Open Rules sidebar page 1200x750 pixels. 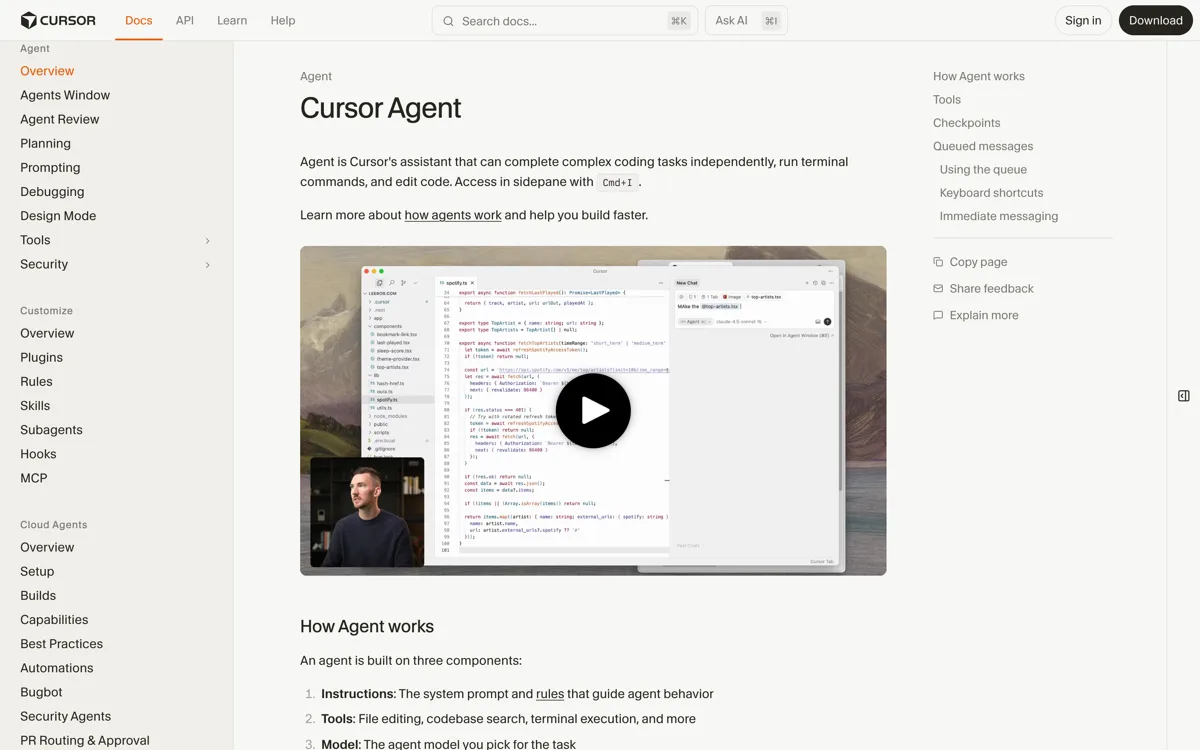tap(36, 381)
